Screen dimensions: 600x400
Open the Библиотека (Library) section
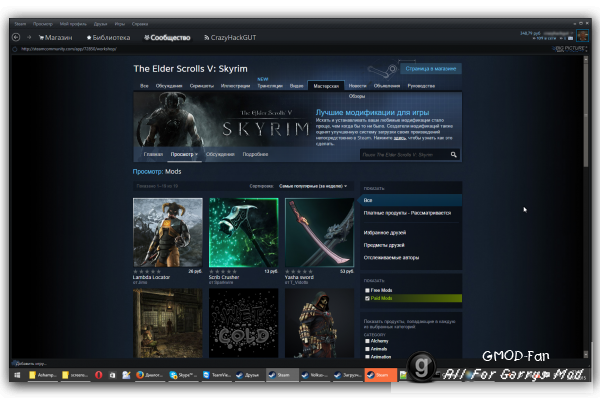[108, 38]
